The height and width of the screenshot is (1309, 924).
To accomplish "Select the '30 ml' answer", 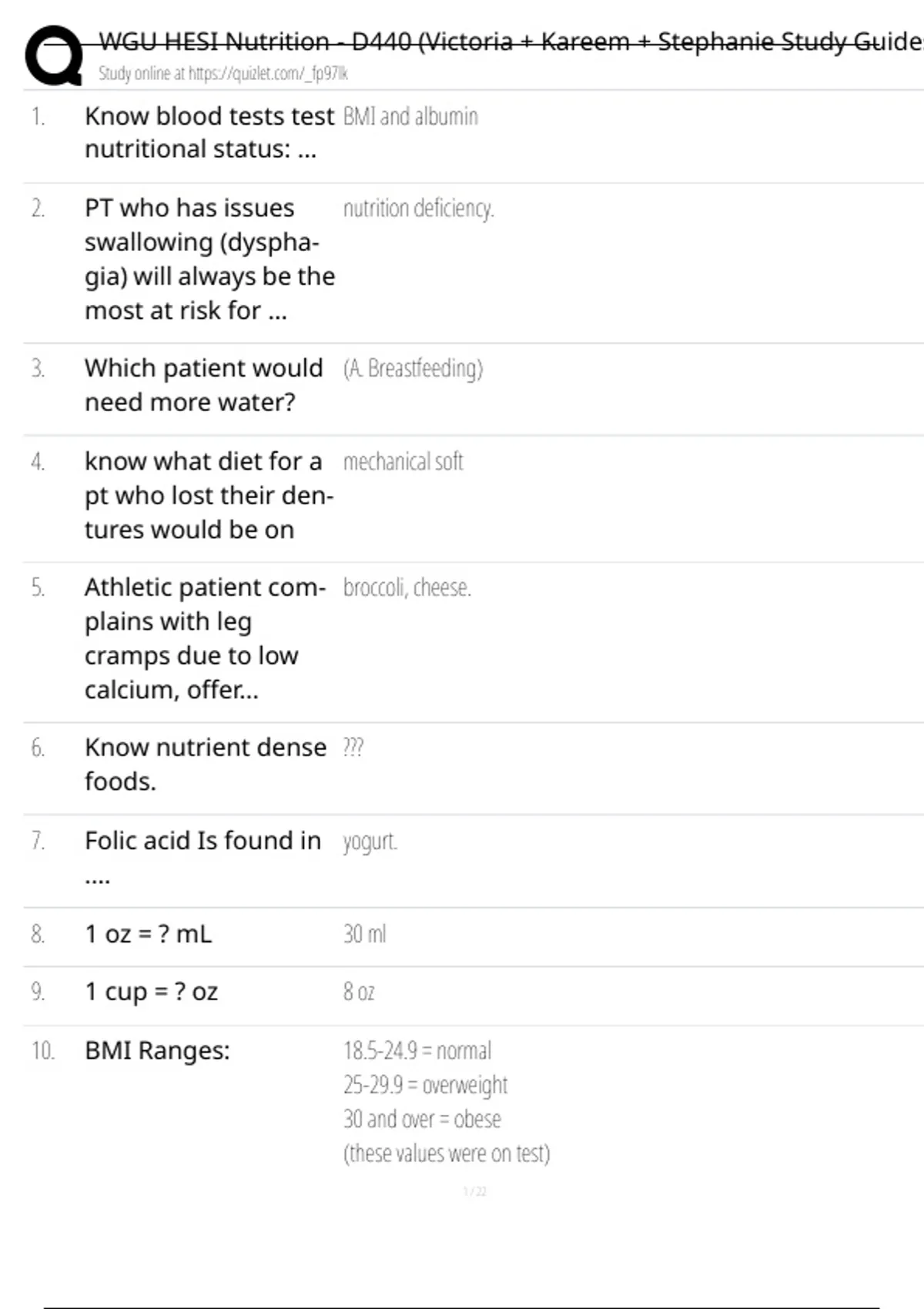I will (x=364, y=934).
